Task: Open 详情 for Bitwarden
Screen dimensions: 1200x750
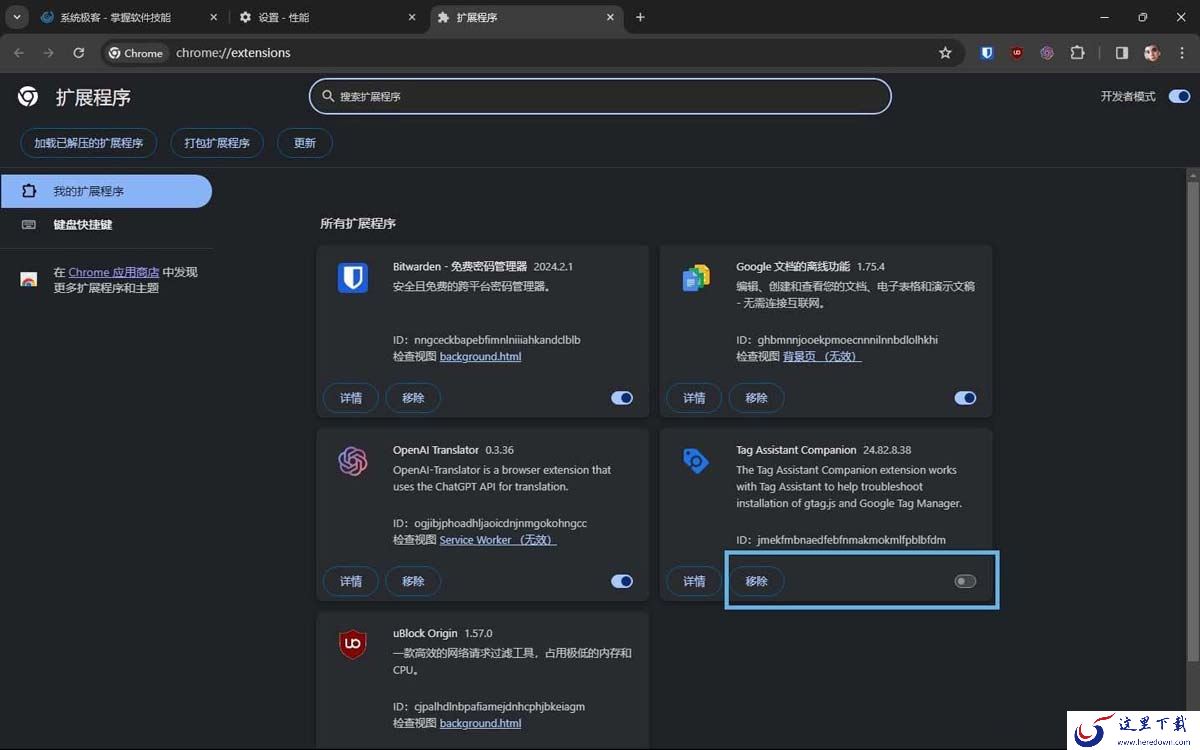Action: pos(351,398)
